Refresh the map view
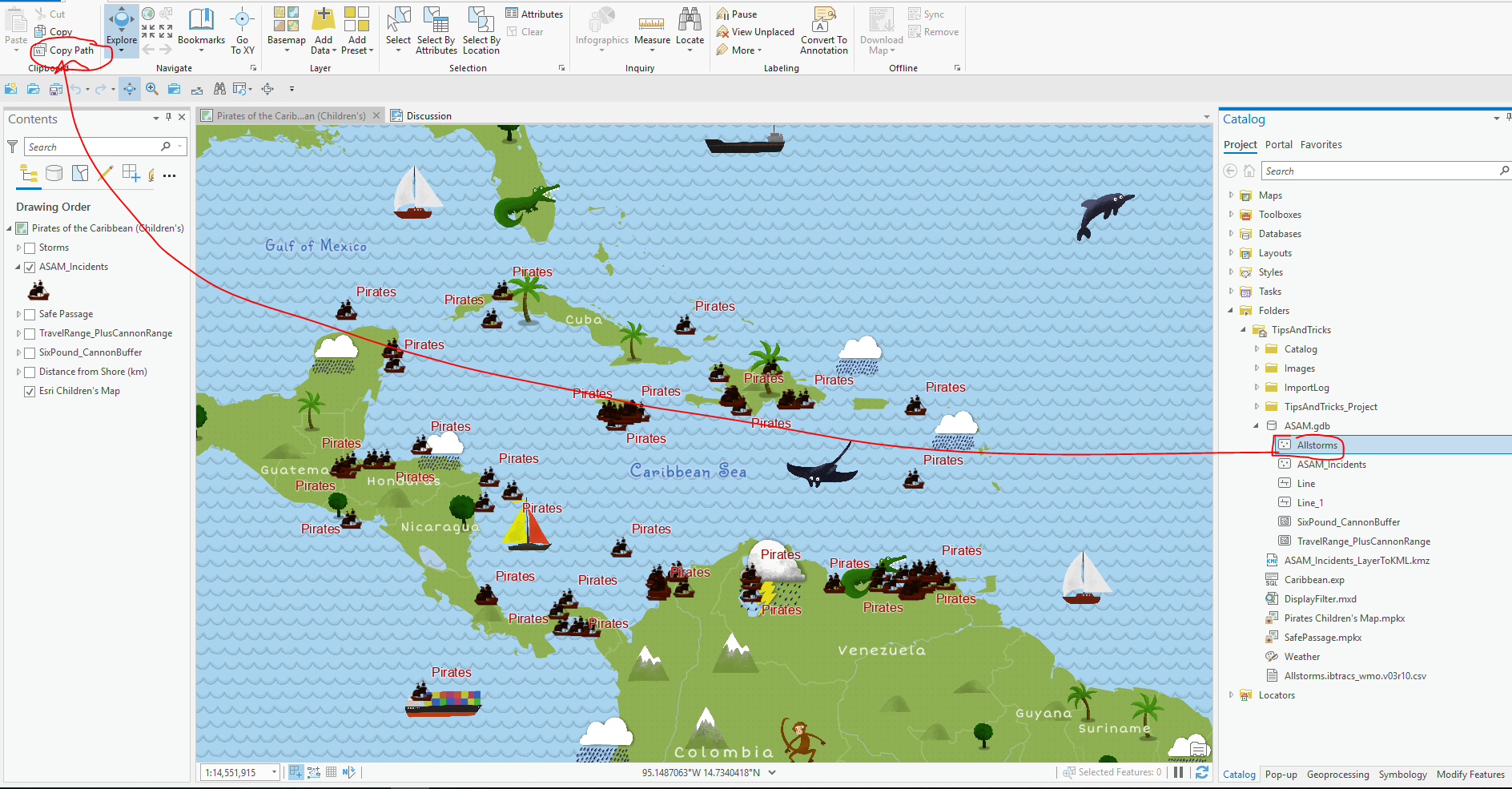The height and width of the screenshot is (789, 1512). [x=1201, y=772]
